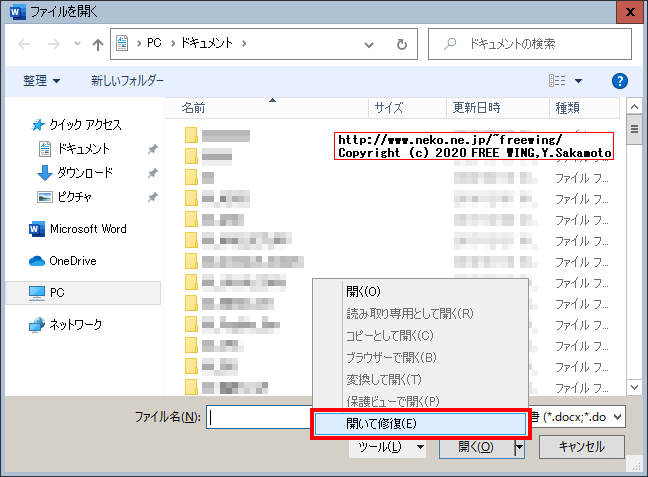
Task: Click the キャンセル button
Action: pyautogui.click(x=581, y=447)
